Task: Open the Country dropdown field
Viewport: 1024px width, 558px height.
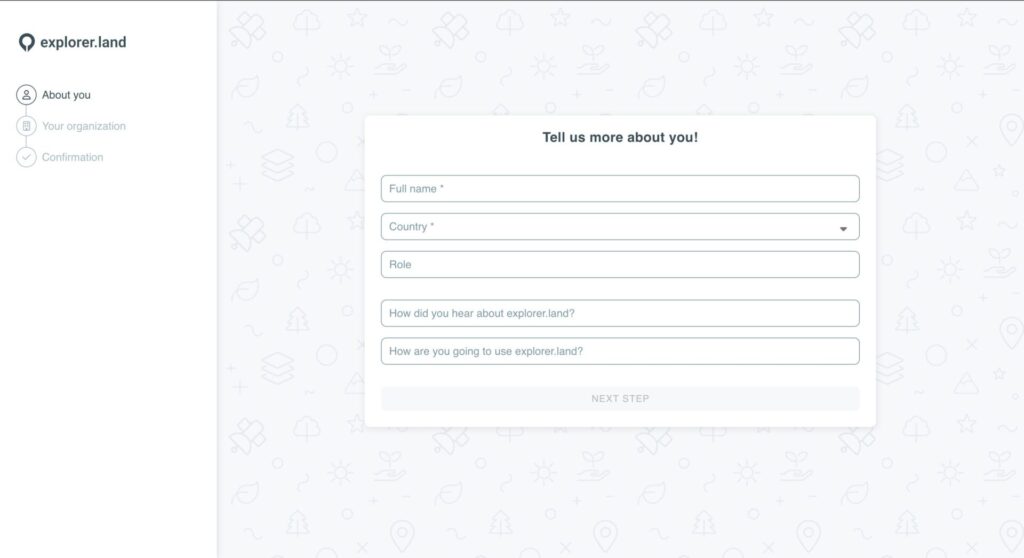Action: 600,227
